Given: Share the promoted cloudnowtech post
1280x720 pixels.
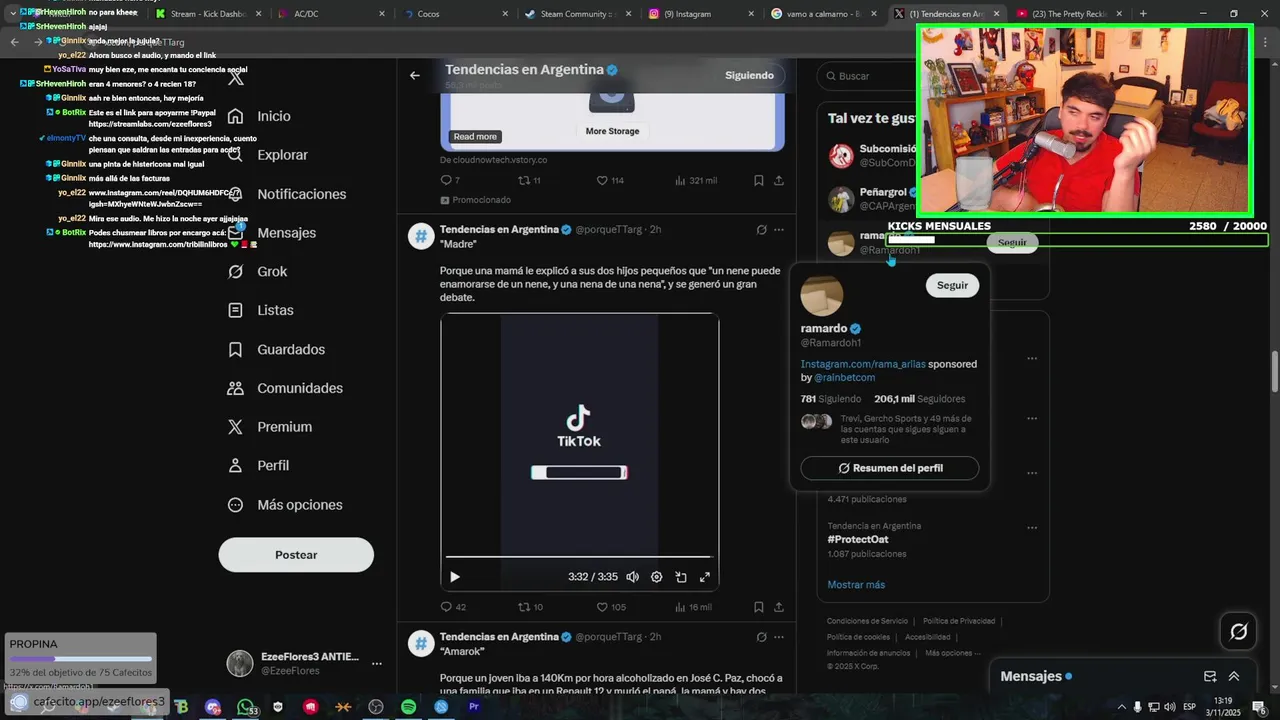Looking at the screenshot, I should pos(779,181).
